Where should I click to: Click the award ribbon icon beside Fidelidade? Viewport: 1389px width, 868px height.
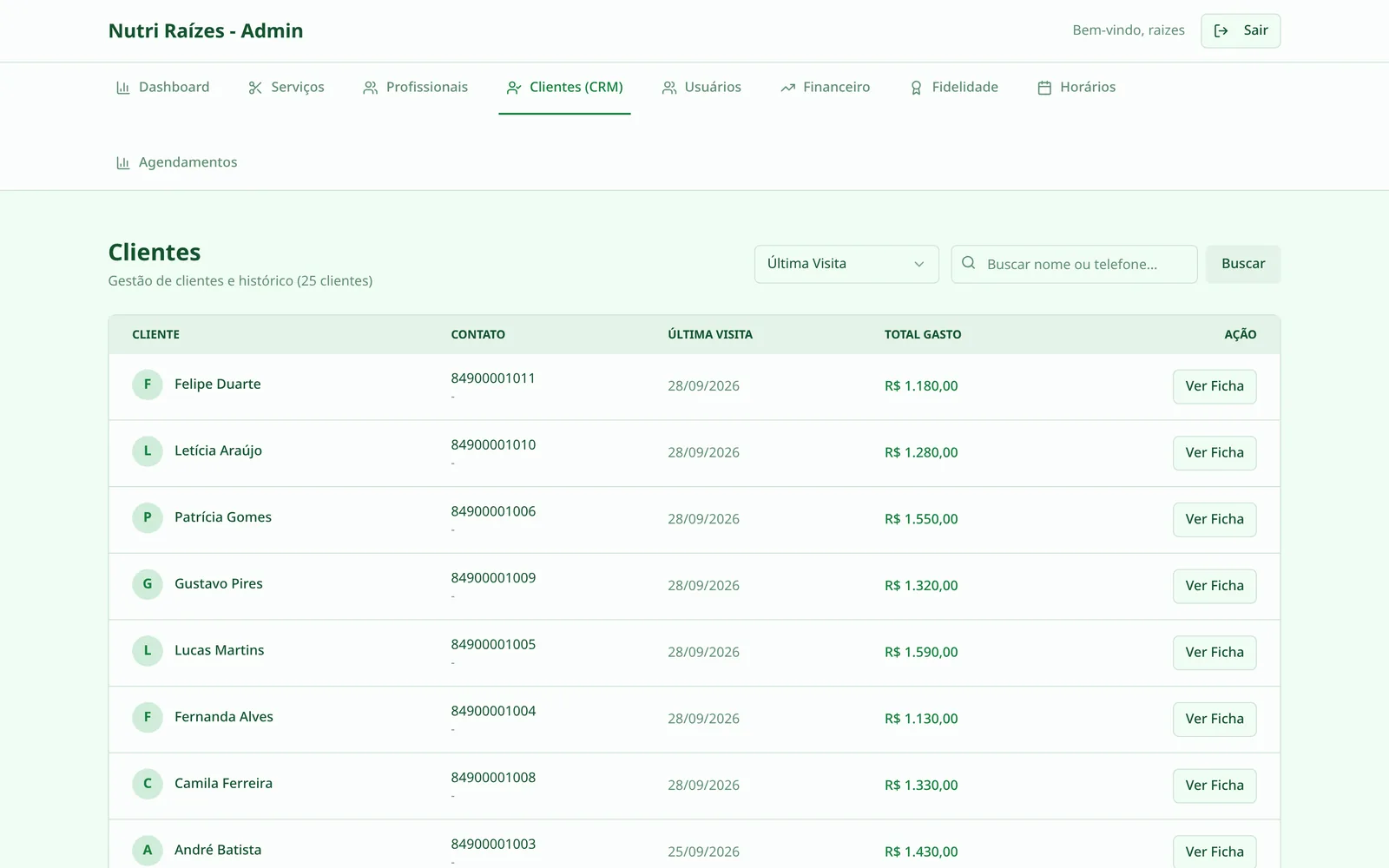pos(916,88)
